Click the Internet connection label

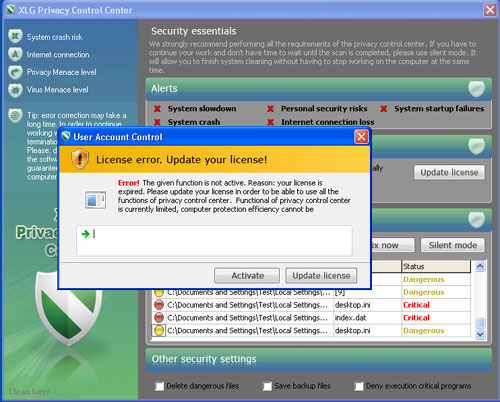58,55
